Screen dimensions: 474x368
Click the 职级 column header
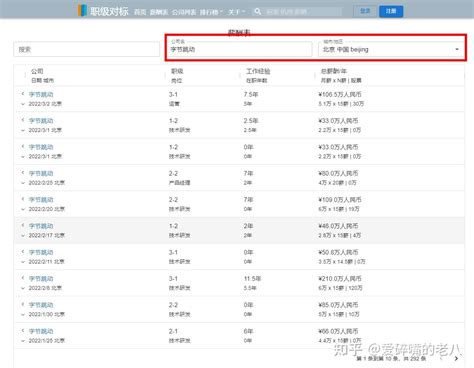[x=177, y=71]
